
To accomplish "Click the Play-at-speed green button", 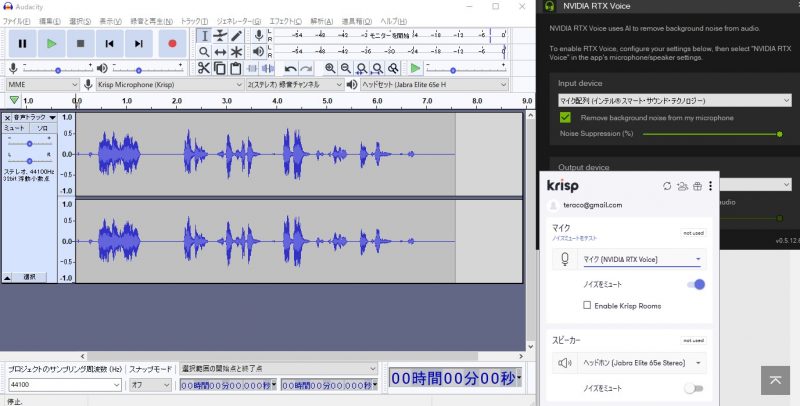I will (x=415, y=68).
